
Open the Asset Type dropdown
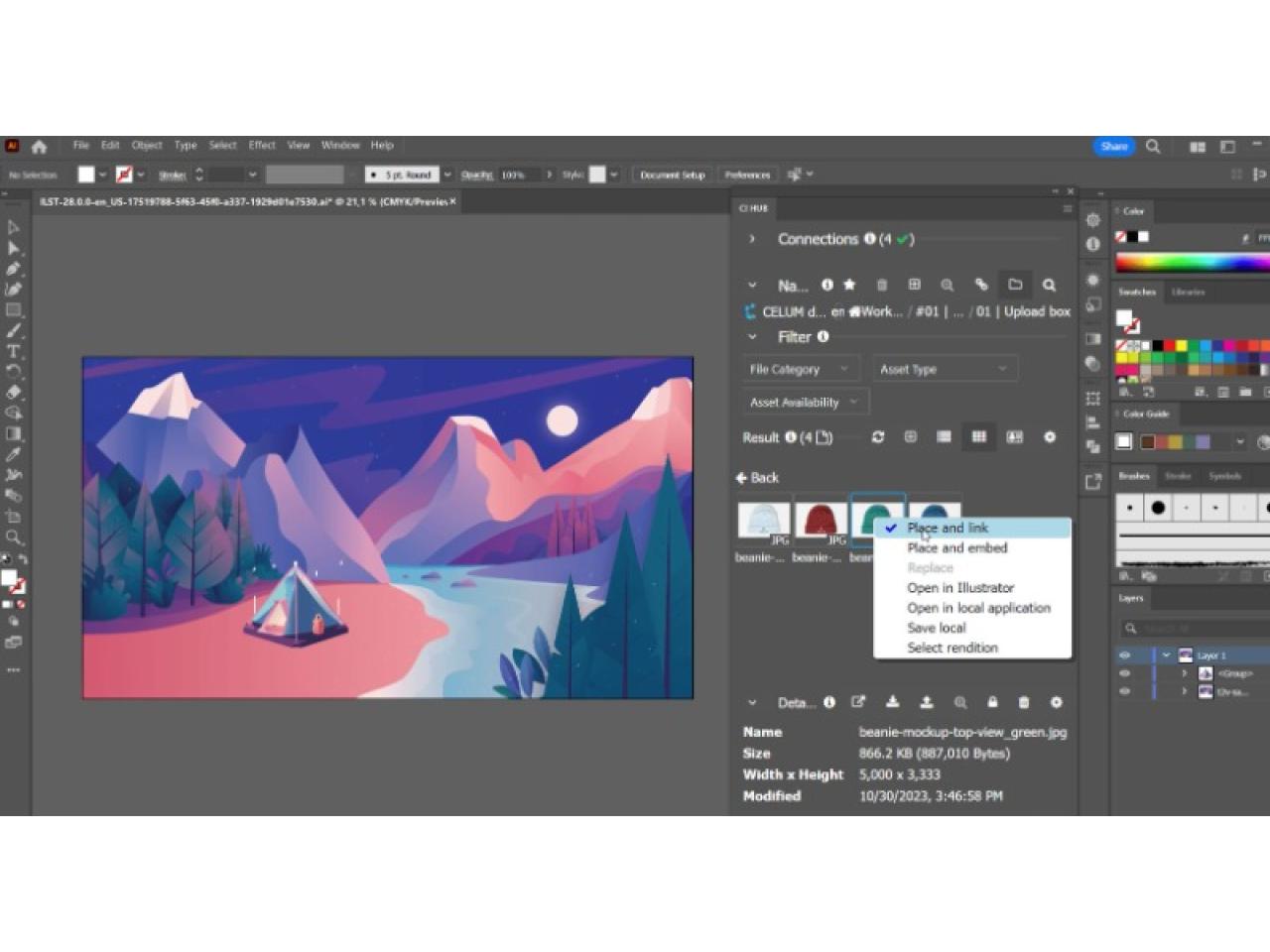943,369
